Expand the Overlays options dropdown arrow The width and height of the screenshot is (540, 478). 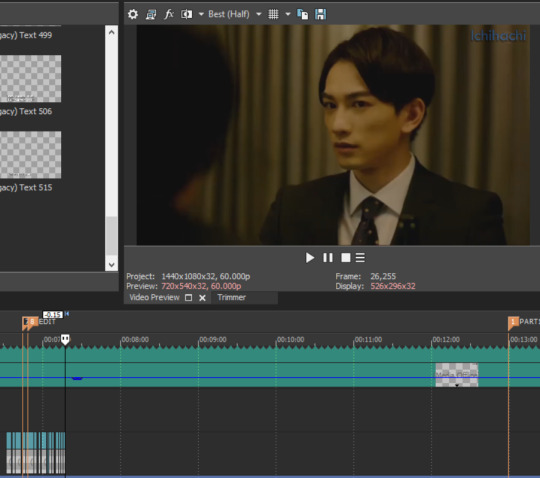click(288, 14)
